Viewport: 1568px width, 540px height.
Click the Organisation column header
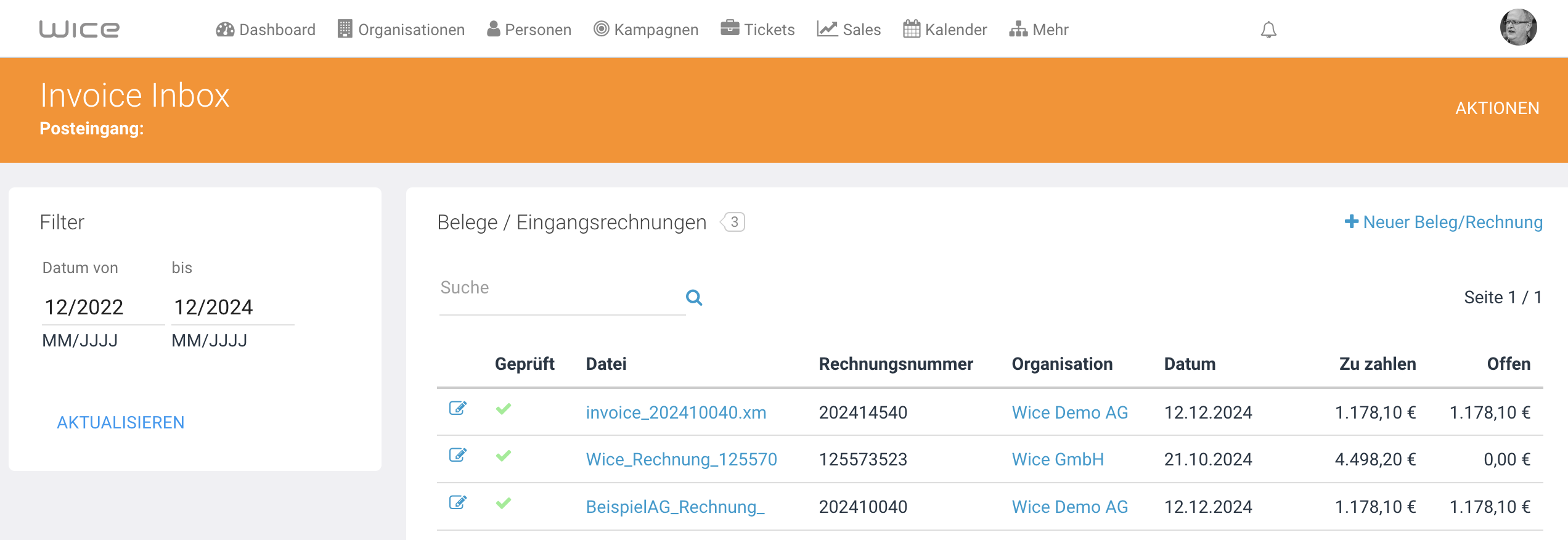click(x=1062, y=364)
